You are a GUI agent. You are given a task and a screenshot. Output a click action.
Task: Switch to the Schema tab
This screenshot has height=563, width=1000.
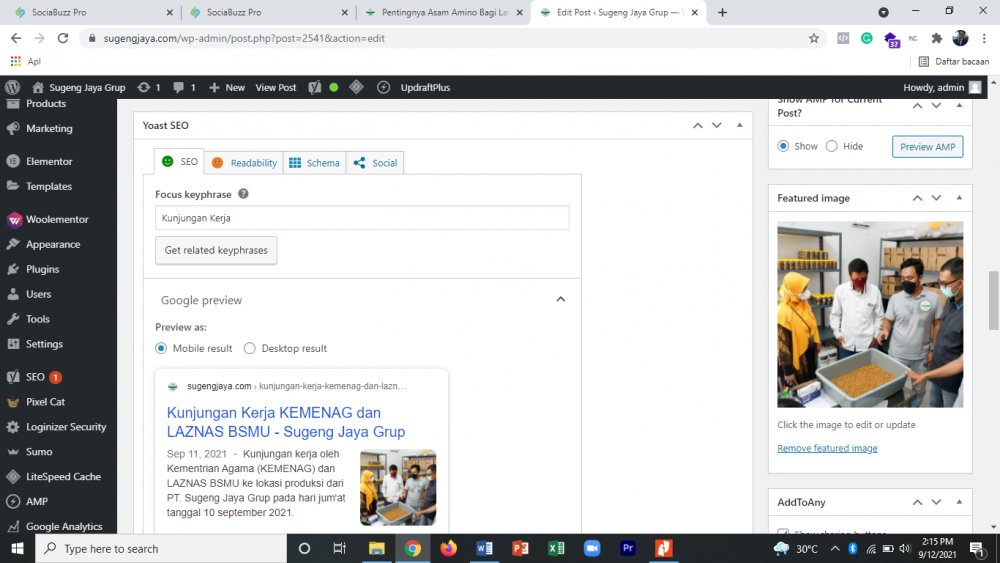tap(314, 163)
